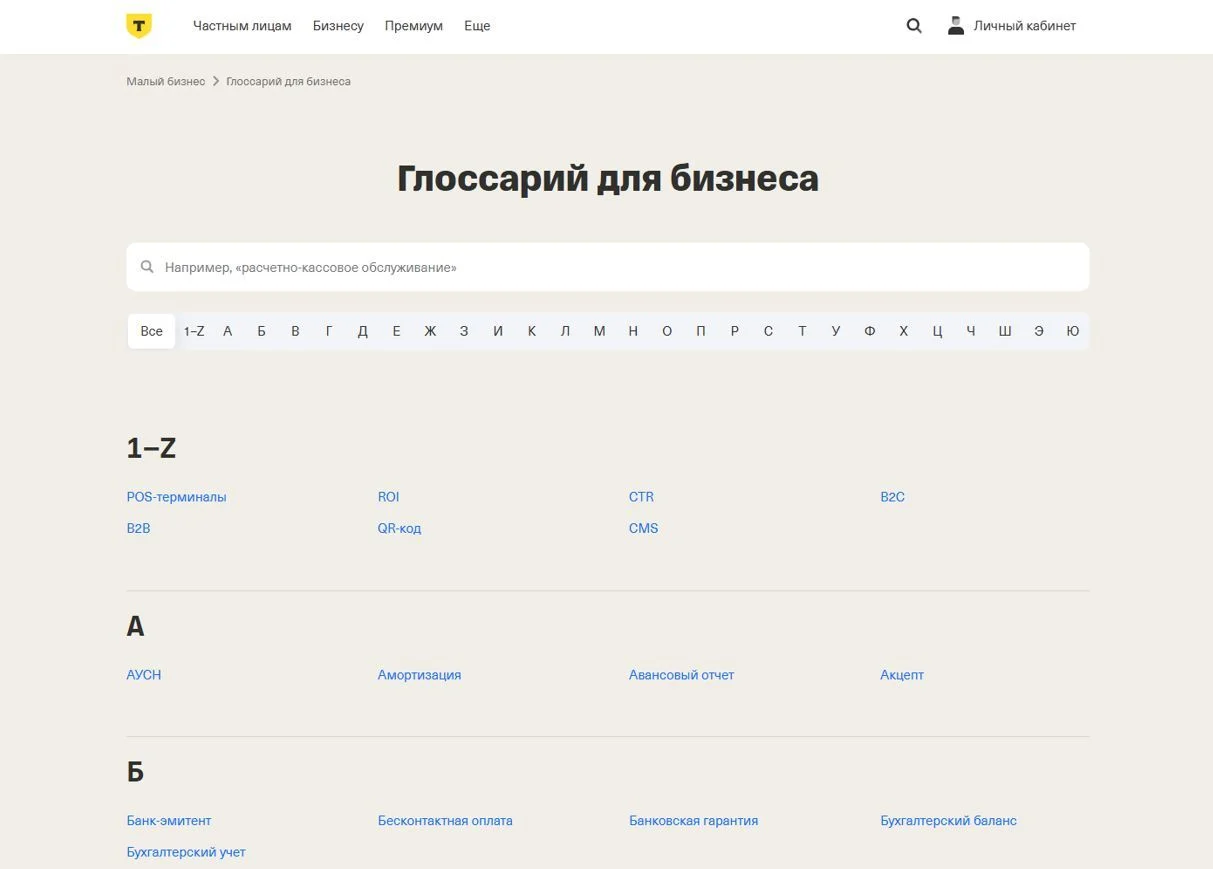Go to Малый бизнес breadcrumb
The width and height of the screenshot is (1213, 869).
tap(166, 81)
